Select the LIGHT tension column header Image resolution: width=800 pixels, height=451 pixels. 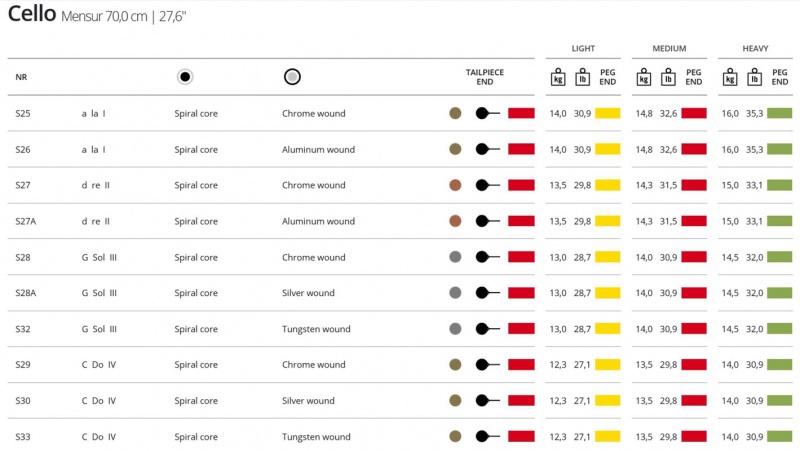[x=583, y=48]
